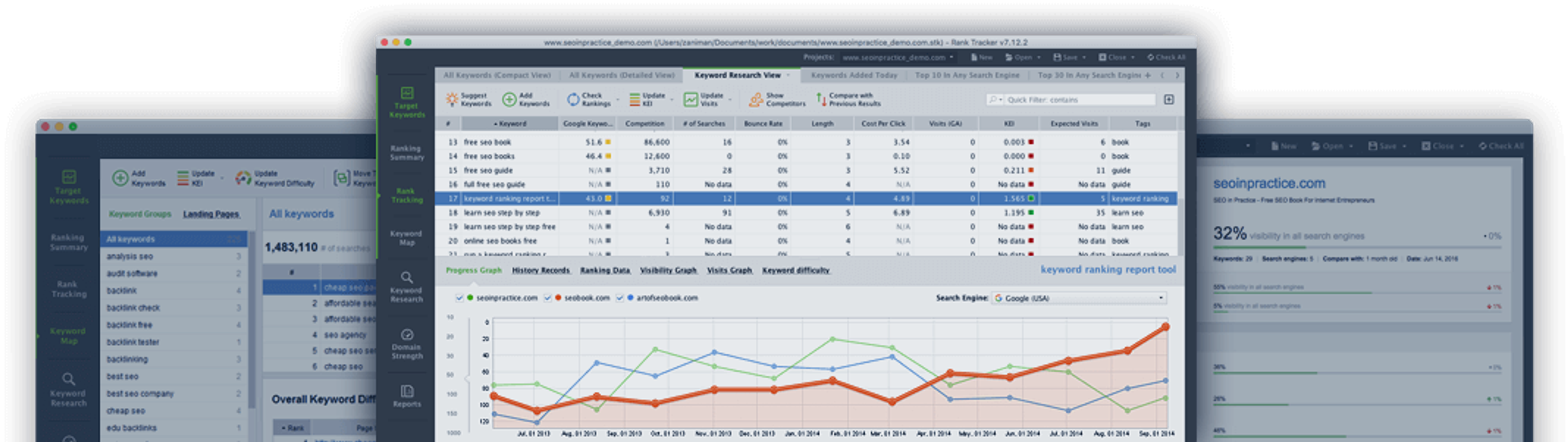Switch to Keywords Added Today tab
Viewport: 1568px width, 442px height.
[x=854, y=76]
